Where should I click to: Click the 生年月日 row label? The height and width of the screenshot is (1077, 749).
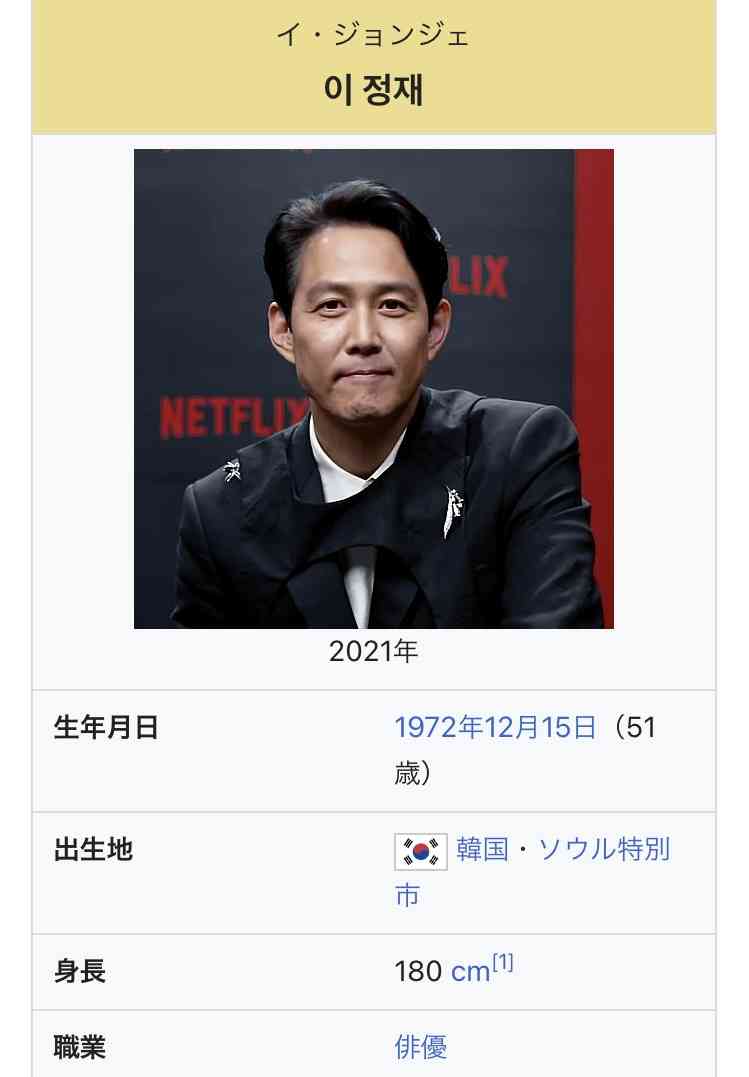click(107, 727)
